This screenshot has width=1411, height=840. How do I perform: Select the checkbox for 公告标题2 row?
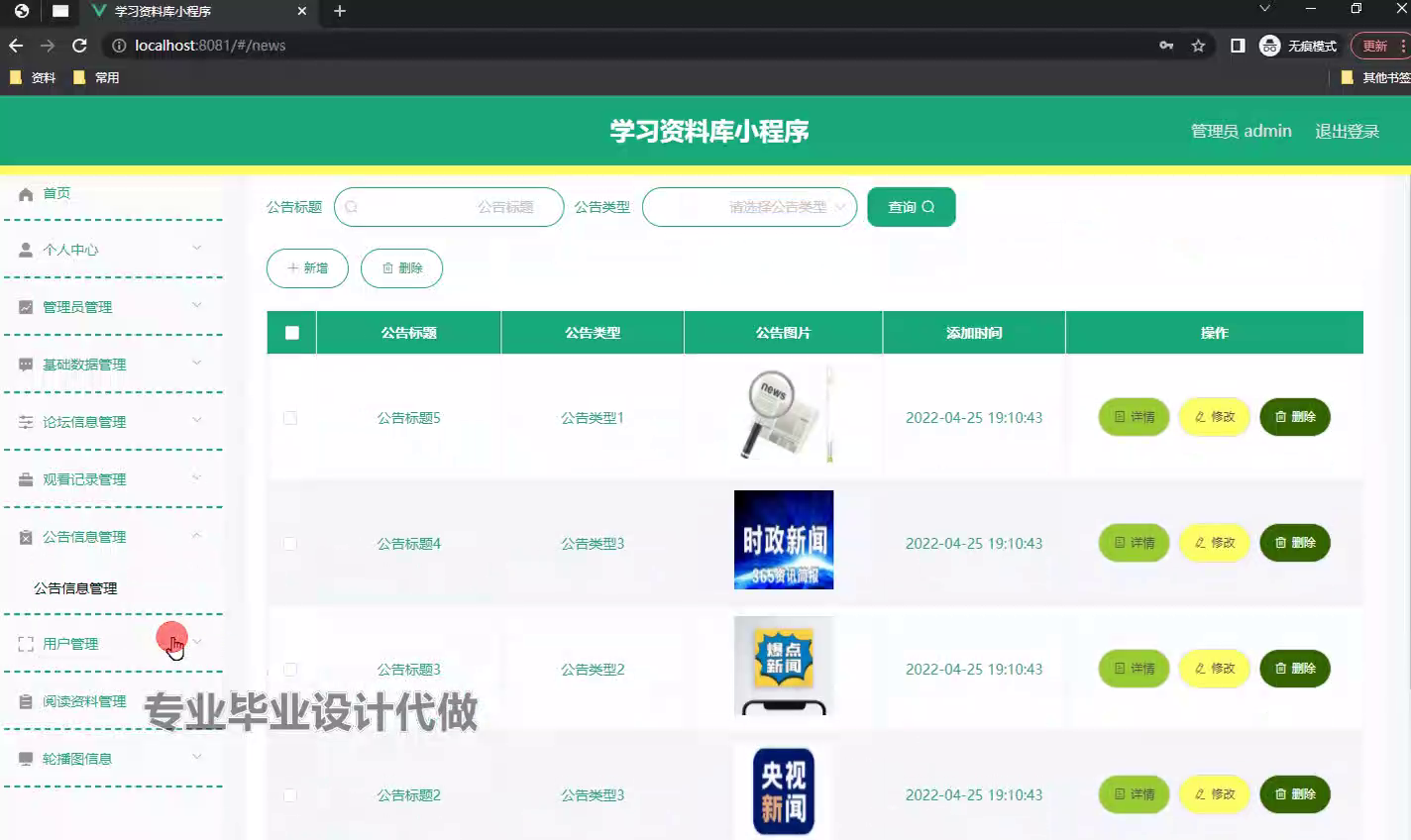290,795
